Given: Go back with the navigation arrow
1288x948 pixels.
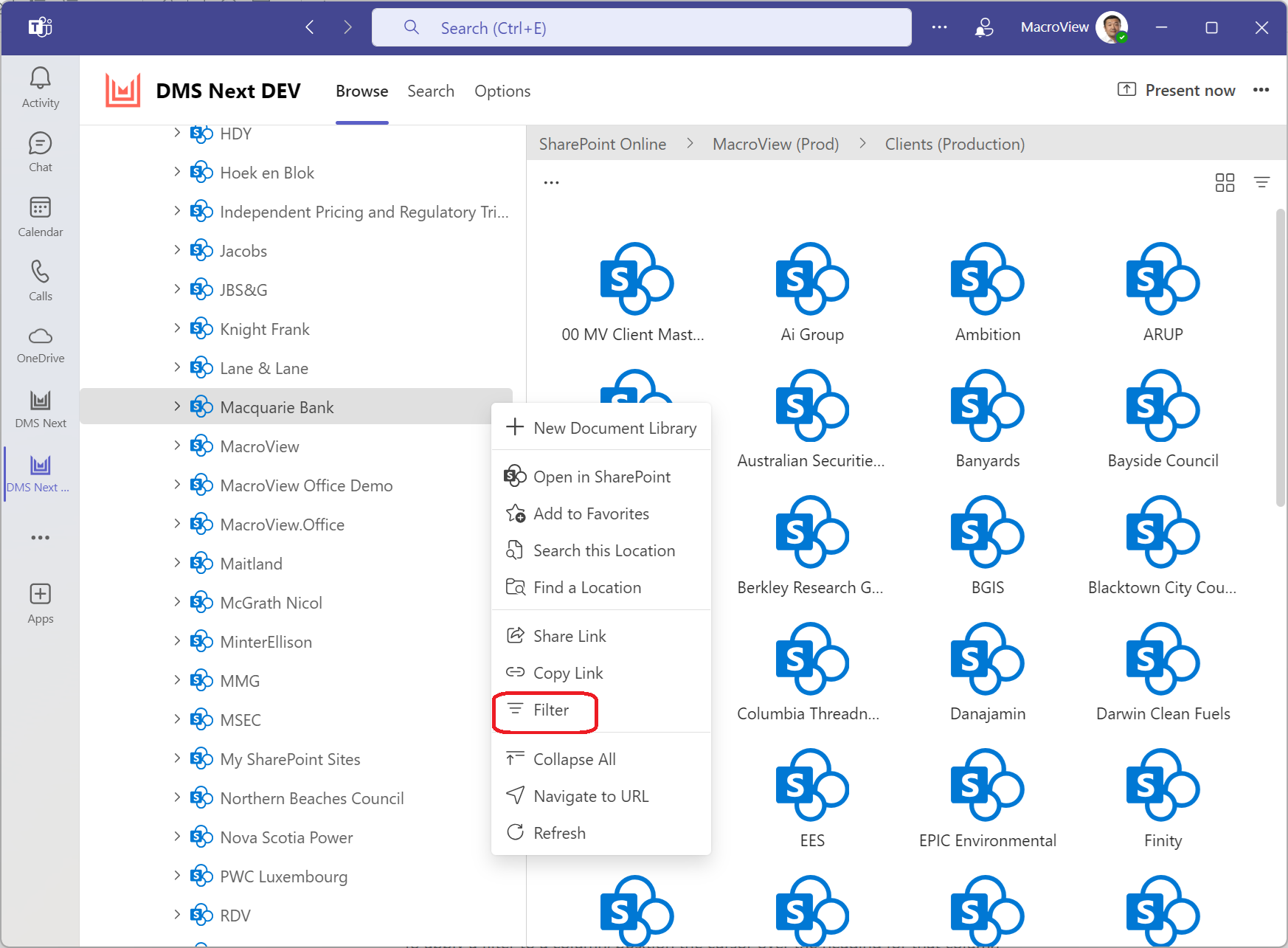Looking at the screenshot, I should pyautogui.click(x=310, y=28).
